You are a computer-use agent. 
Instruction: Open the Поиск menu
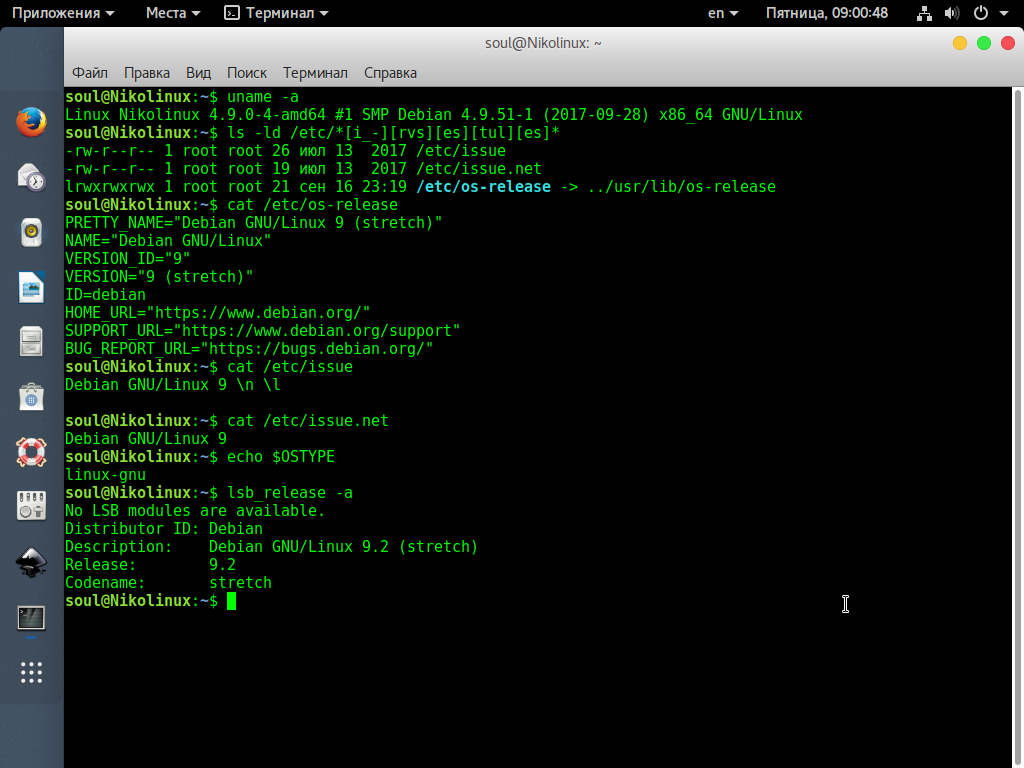[247, 72]
